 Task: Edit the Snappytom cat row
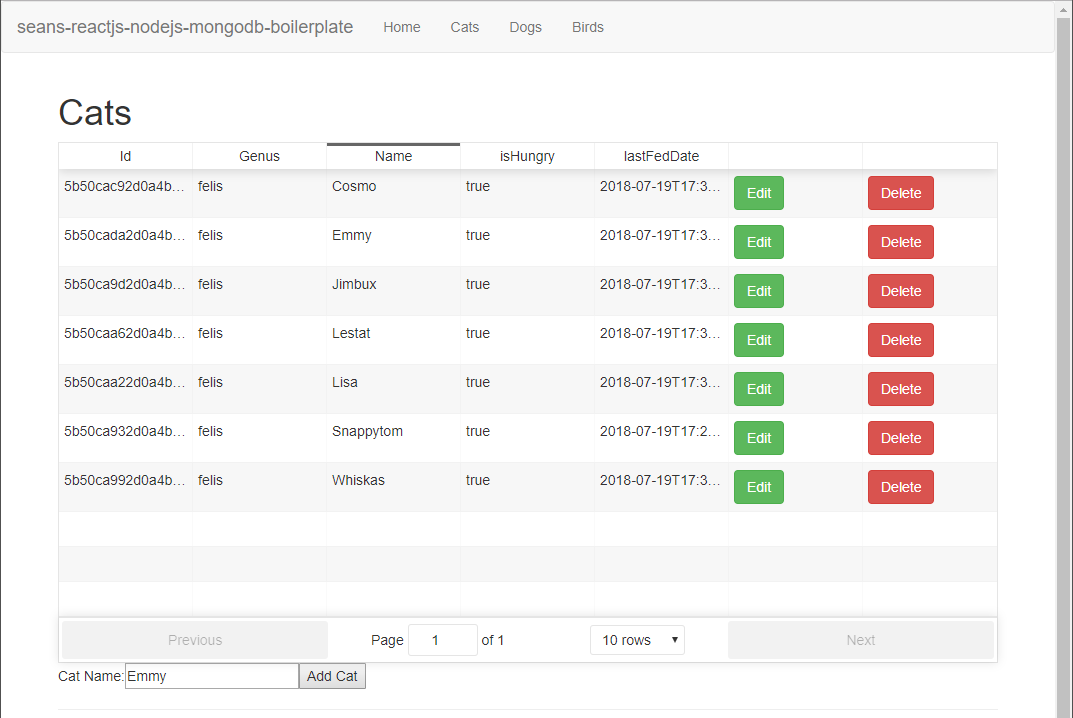759,438
